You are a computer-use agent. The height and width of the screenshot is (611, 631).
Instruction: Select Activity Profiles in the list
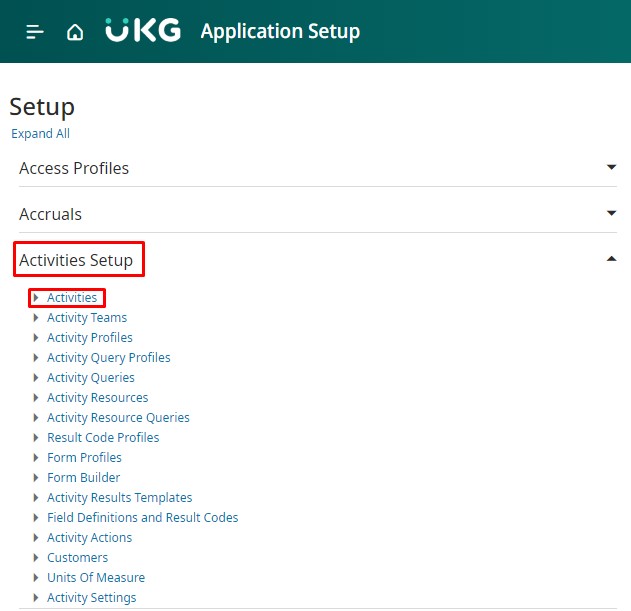[90, 338]
